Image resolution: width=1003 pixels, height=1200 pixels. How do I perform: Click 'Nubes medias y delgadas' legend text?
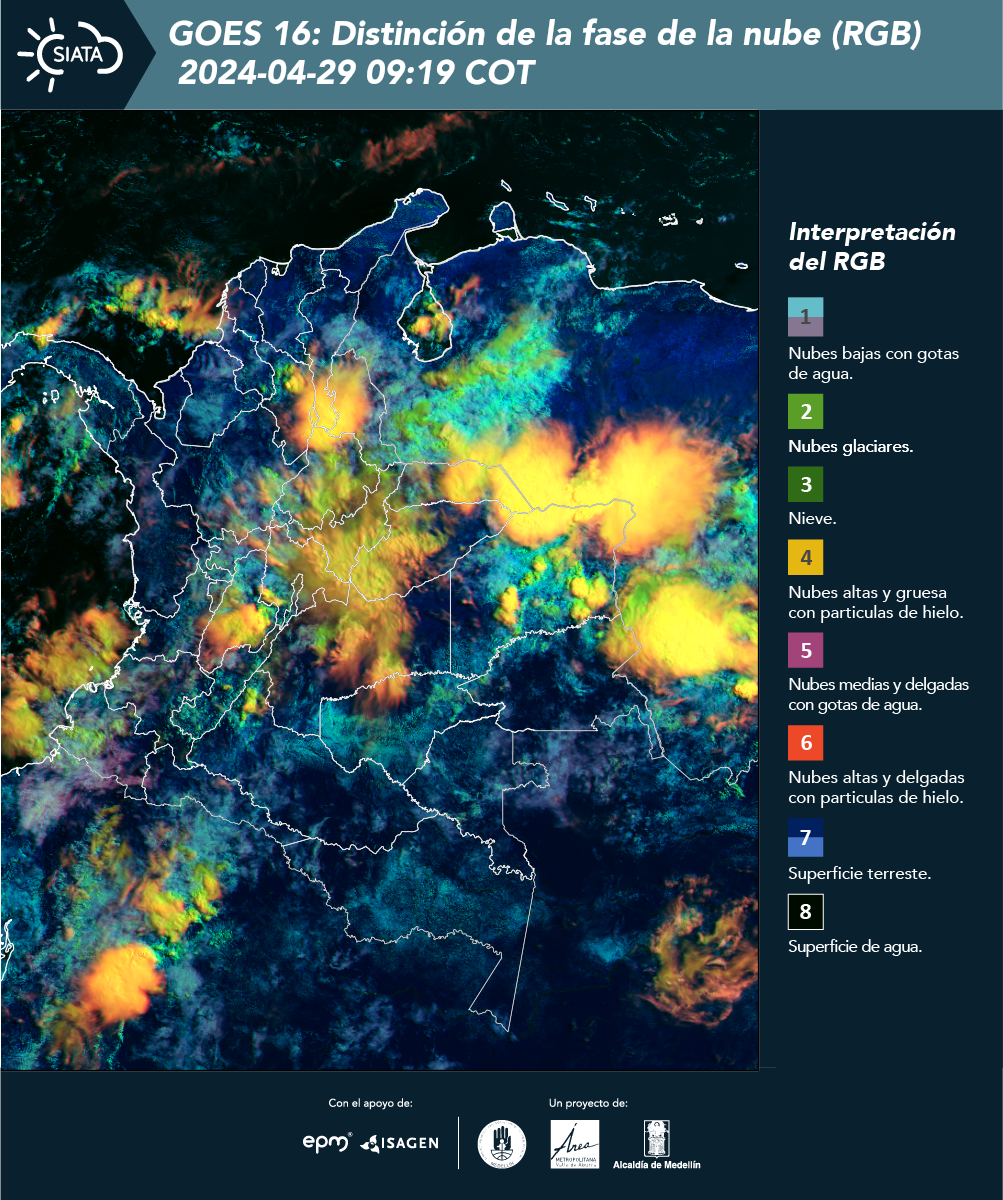(879, 685)
